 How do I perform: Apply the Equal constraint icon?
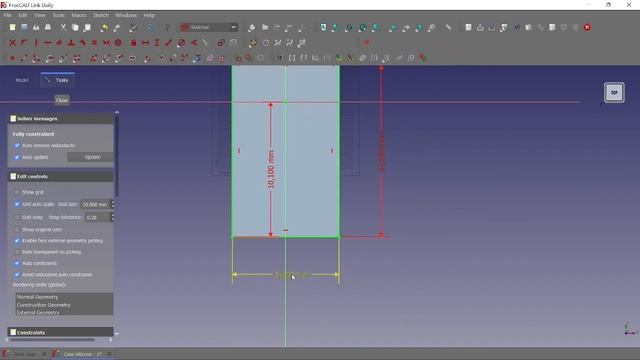[x=95, y=42]
